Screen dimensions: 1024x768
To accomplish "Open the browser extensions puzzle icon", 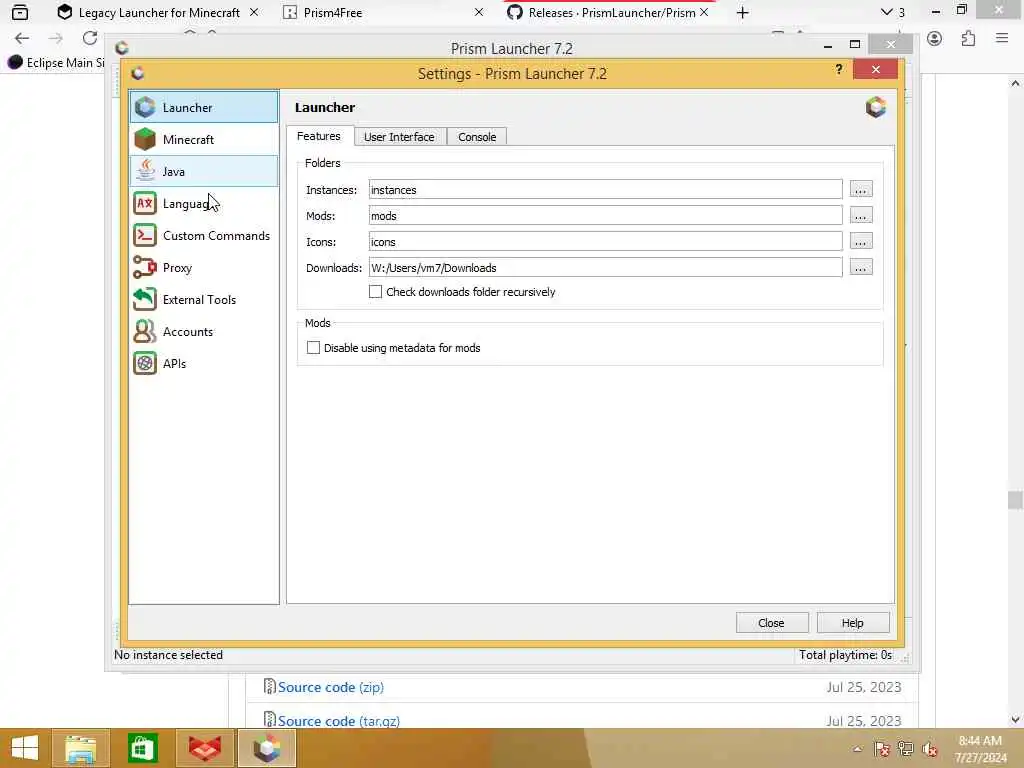I will click(968, 39).
